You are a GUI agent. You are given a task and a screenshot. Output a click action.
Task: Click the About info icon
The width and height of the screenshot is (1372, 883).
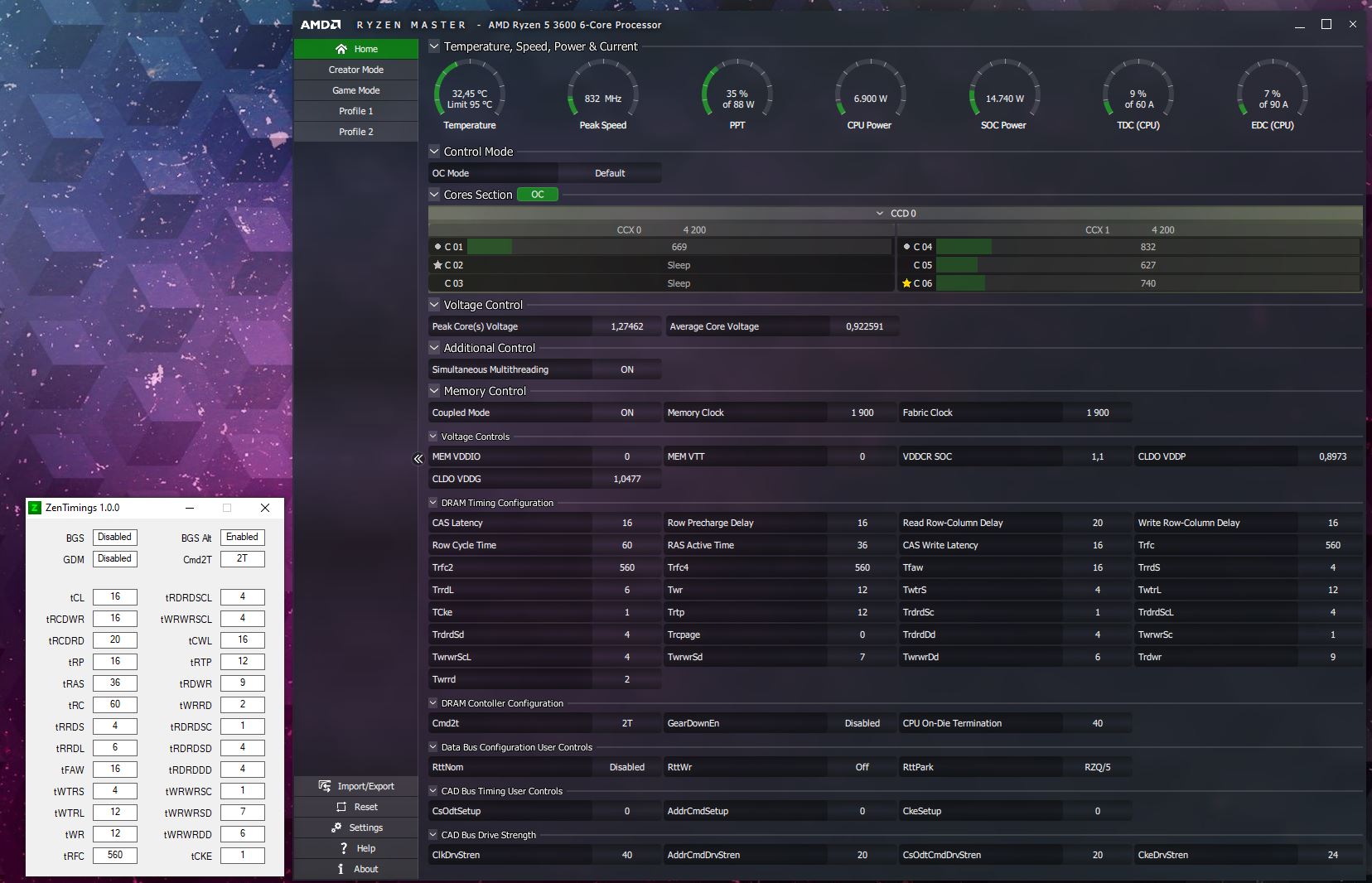[x=341, y=869]
